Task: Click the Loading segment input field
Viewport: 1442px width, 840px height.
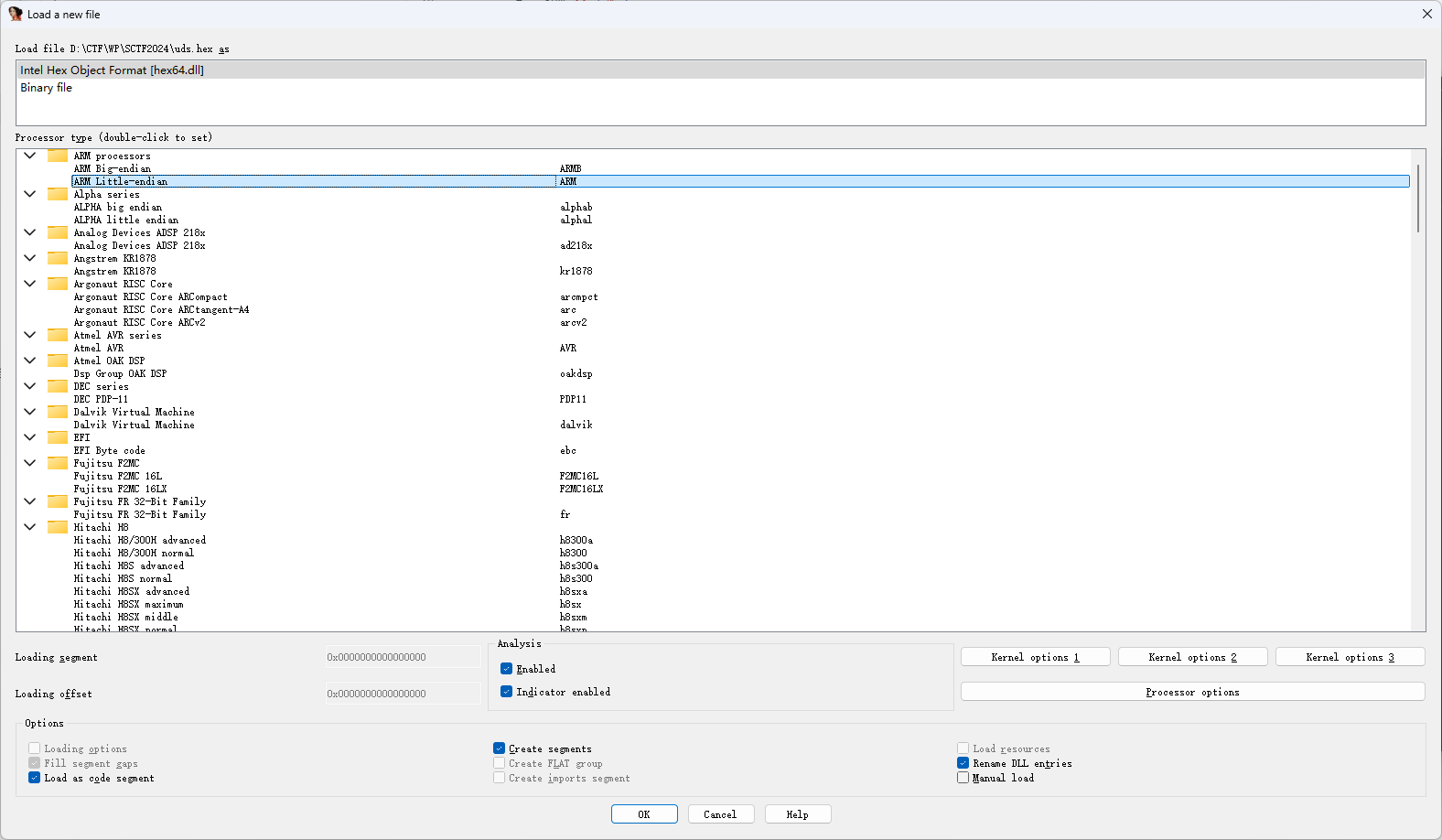Action: [x=403, y=657]
